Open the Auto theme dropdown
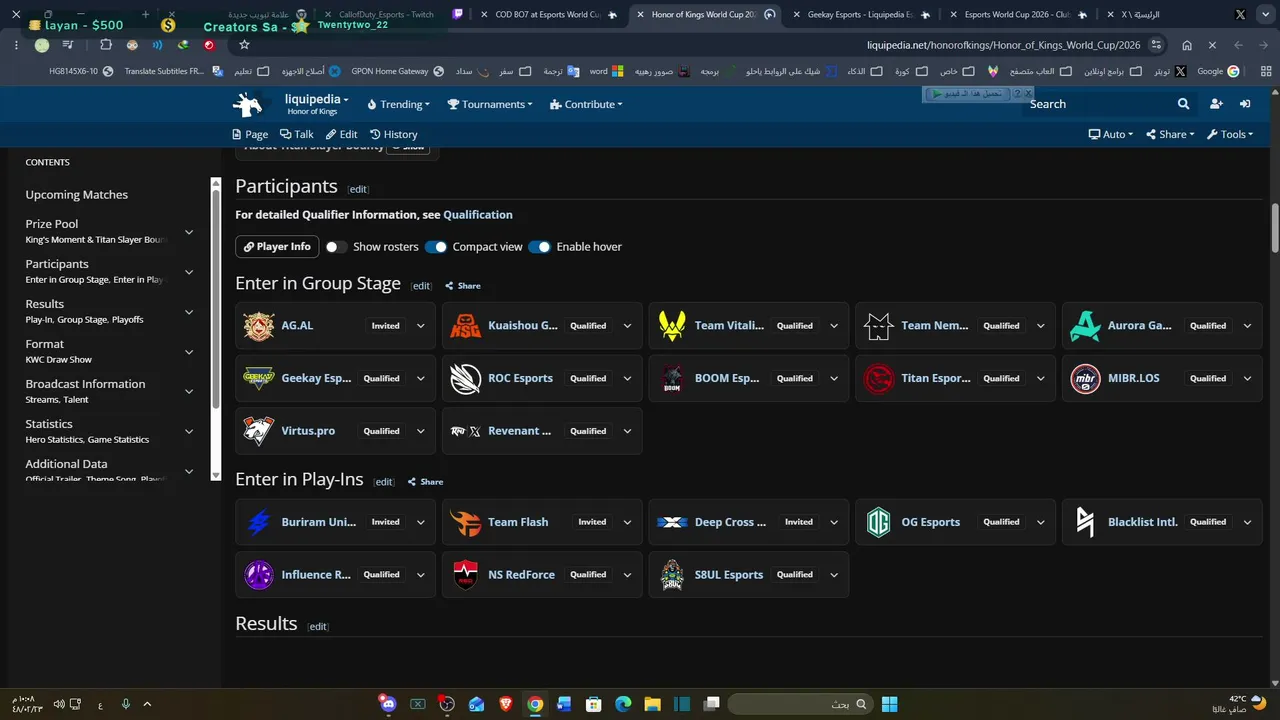 [x=1111, y=134]
